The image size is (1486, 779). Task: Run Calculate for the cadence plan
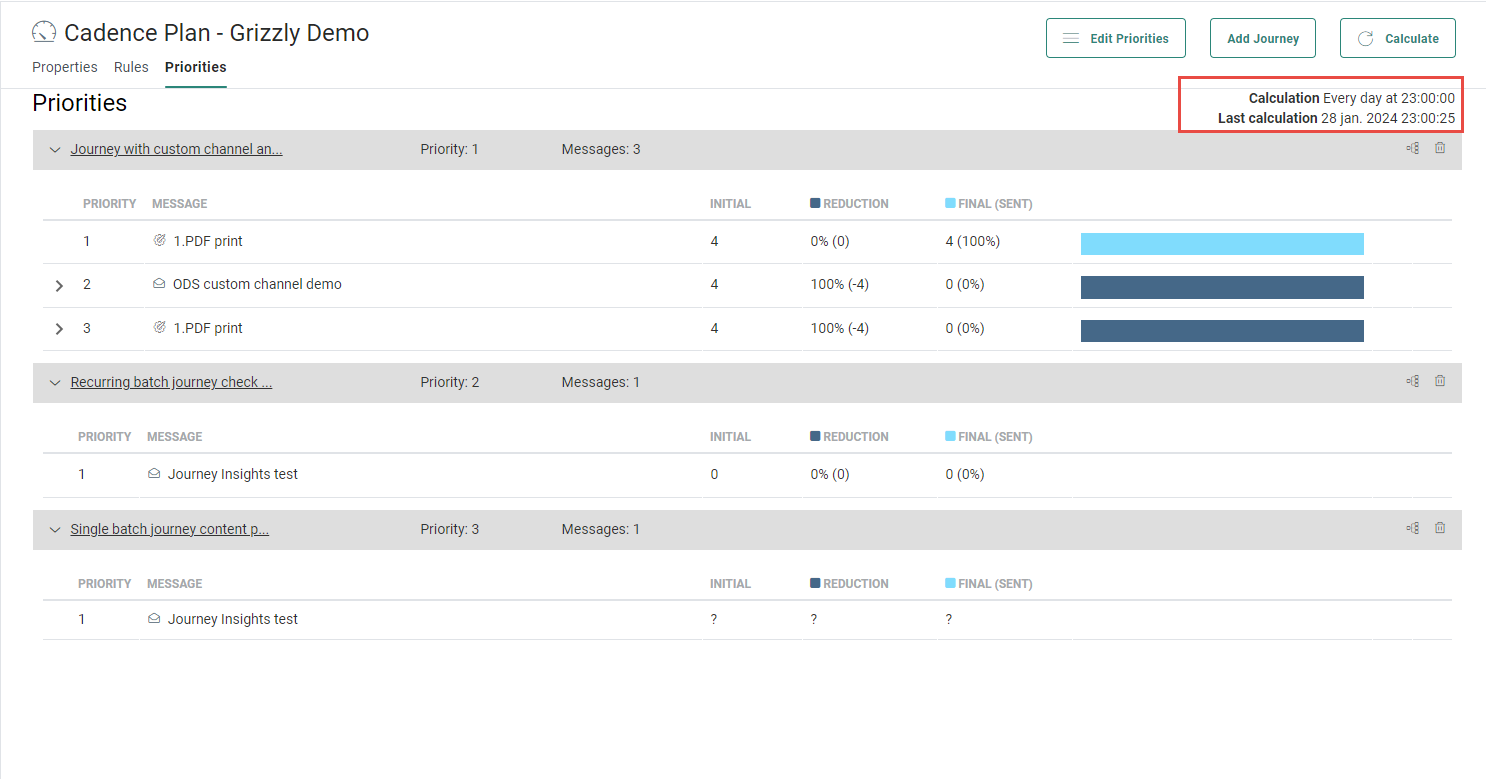click(x=1397, y=38)
